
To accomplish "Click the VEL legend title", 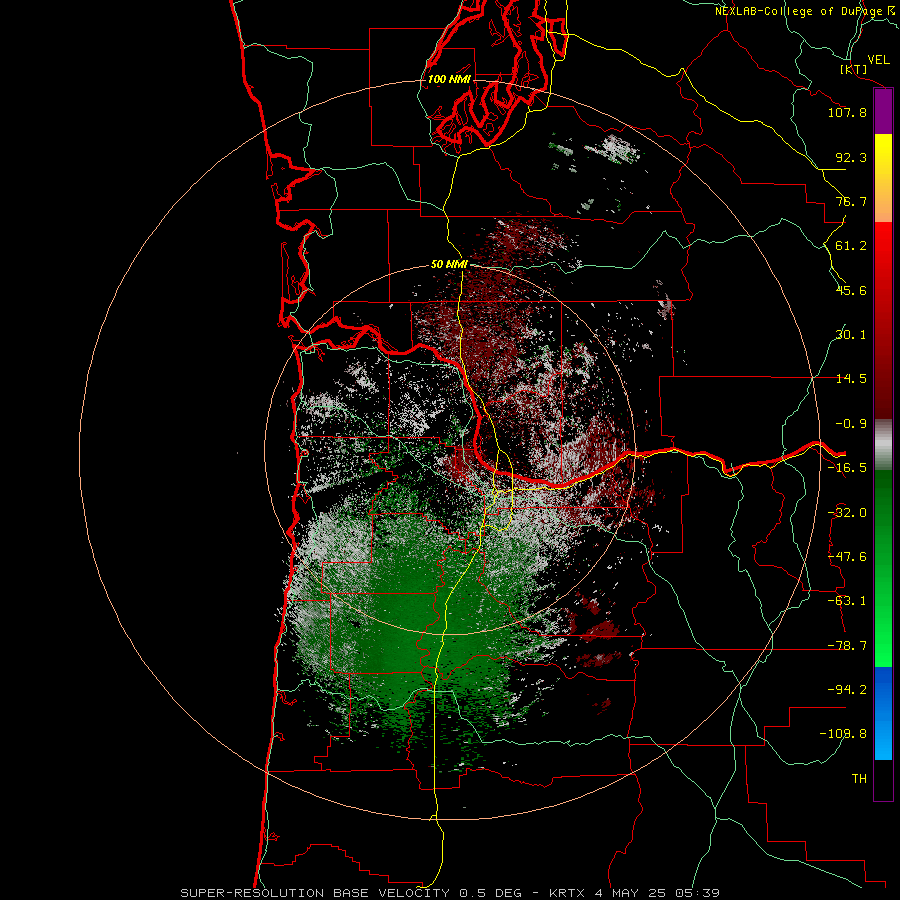I will (878, 60).
